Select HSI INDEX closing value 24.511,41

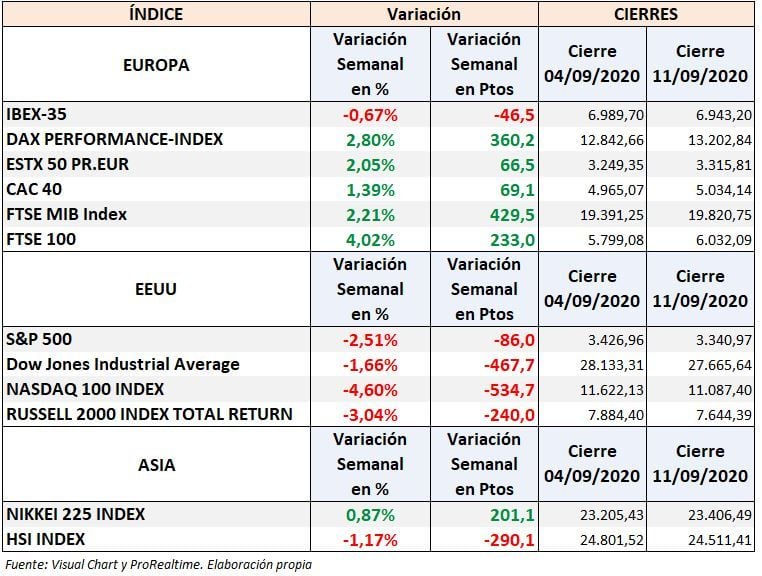click(700, 540)
